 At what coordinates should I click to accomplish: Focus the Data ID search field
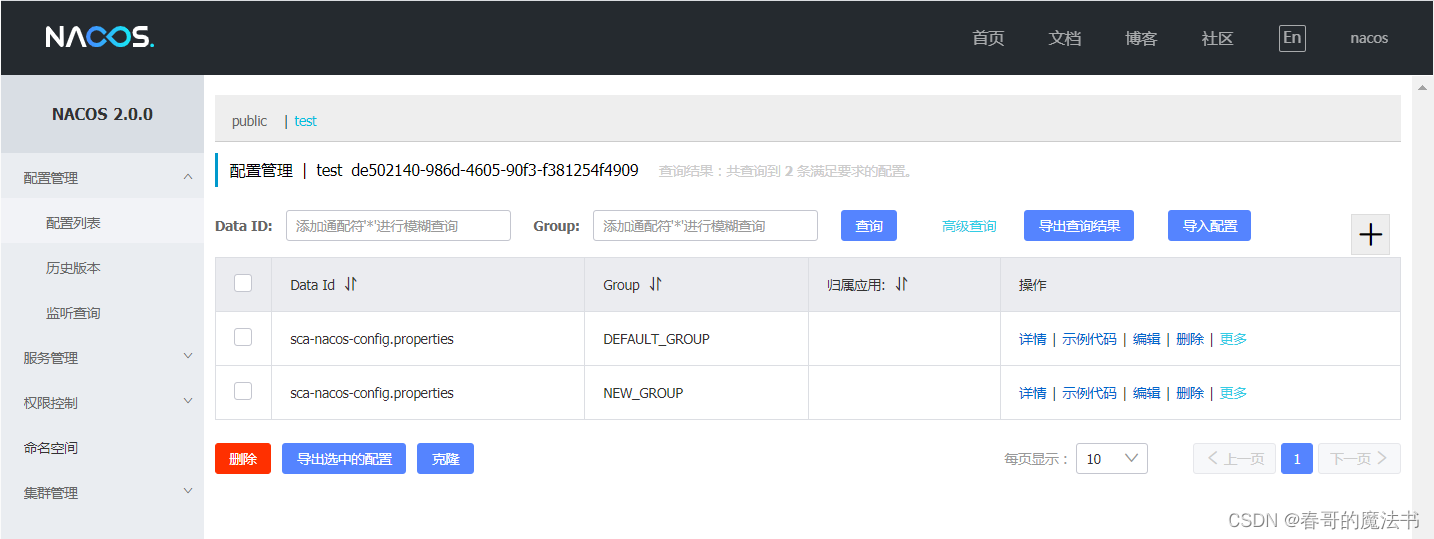tap(398, 226)
